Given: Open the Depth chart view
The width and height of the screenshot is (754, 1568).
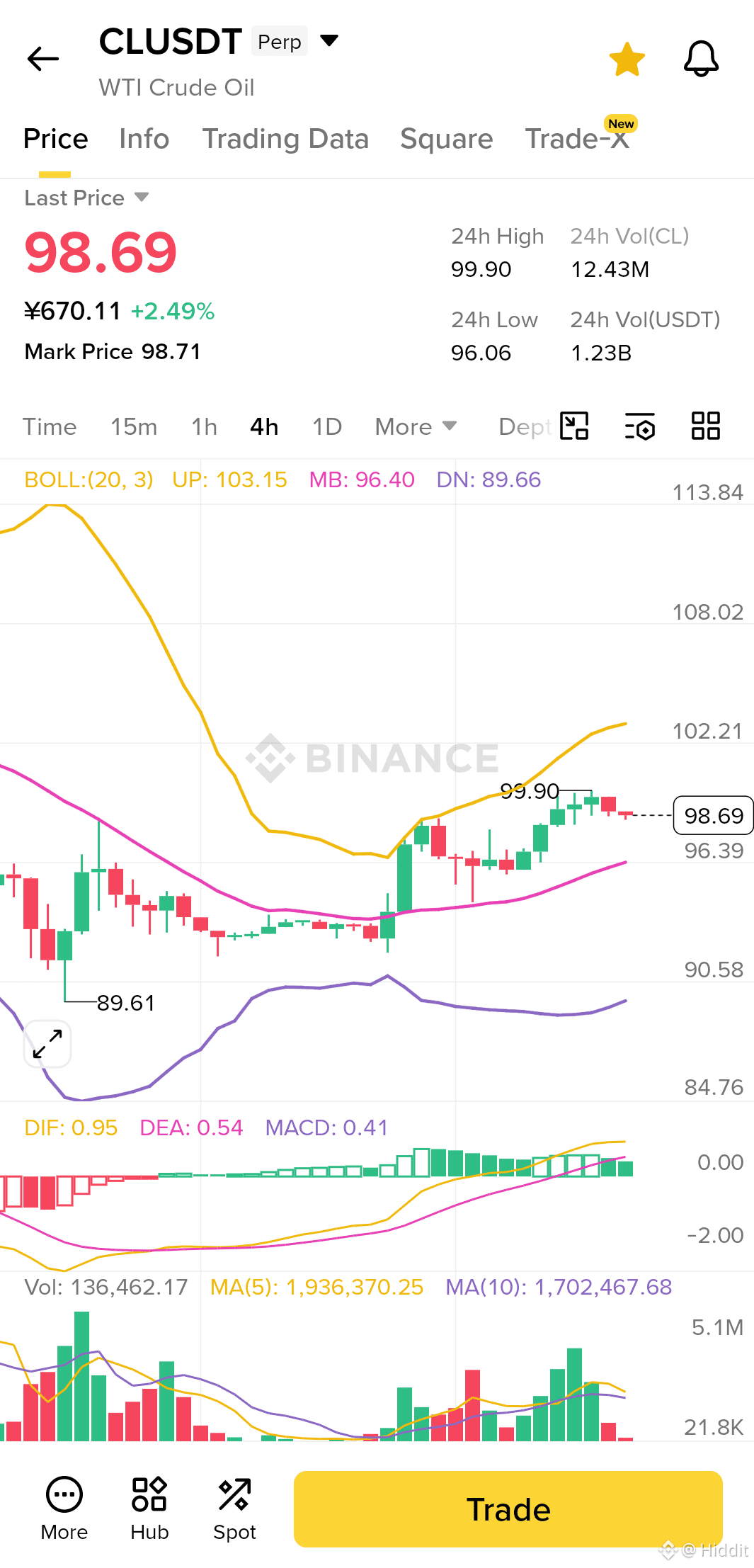Looking at the screenshot, I should click(525, 426).
